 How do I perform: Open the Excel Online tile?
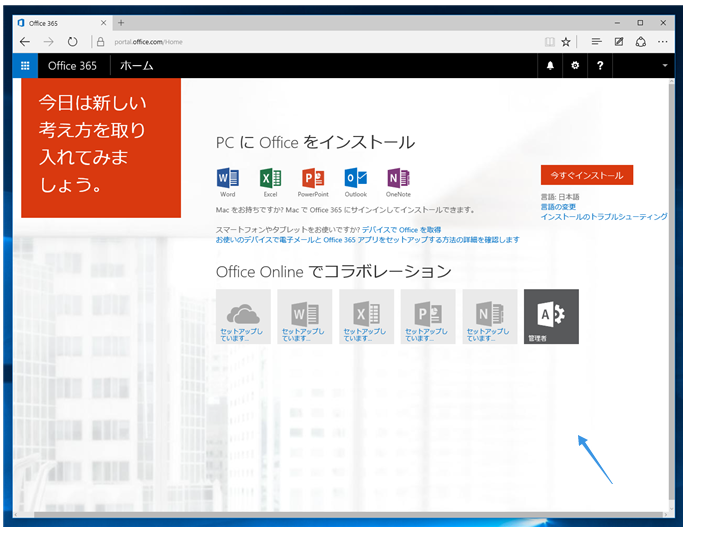pos(366,317)
